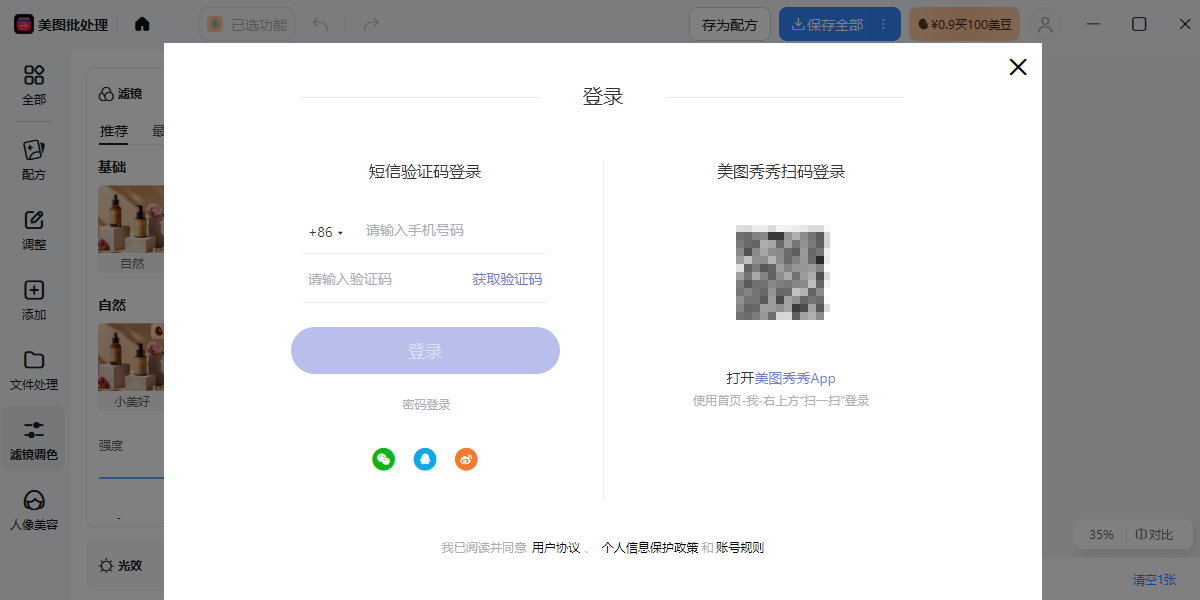Switch to 密码登录 method
The width and height of the screenshot is (1200, 600).
click(x=426, y=404)
